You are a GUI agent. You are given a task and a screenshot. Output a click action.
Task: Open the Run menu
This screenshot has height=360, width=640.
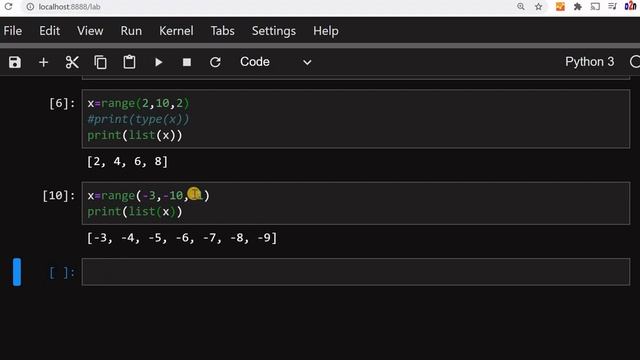[131, 31]
